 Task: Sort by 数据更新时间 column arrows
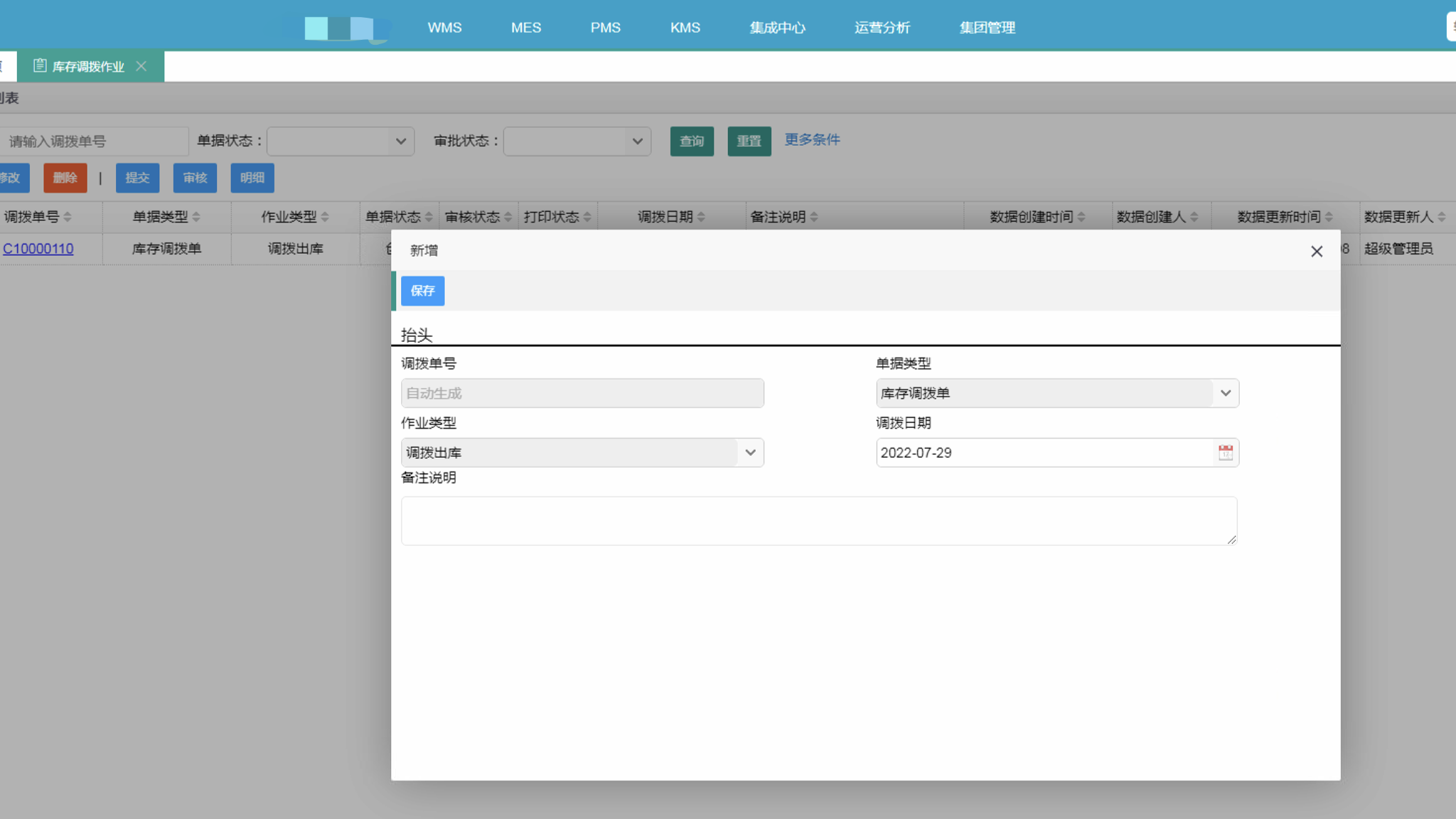tap(1328, 217)
